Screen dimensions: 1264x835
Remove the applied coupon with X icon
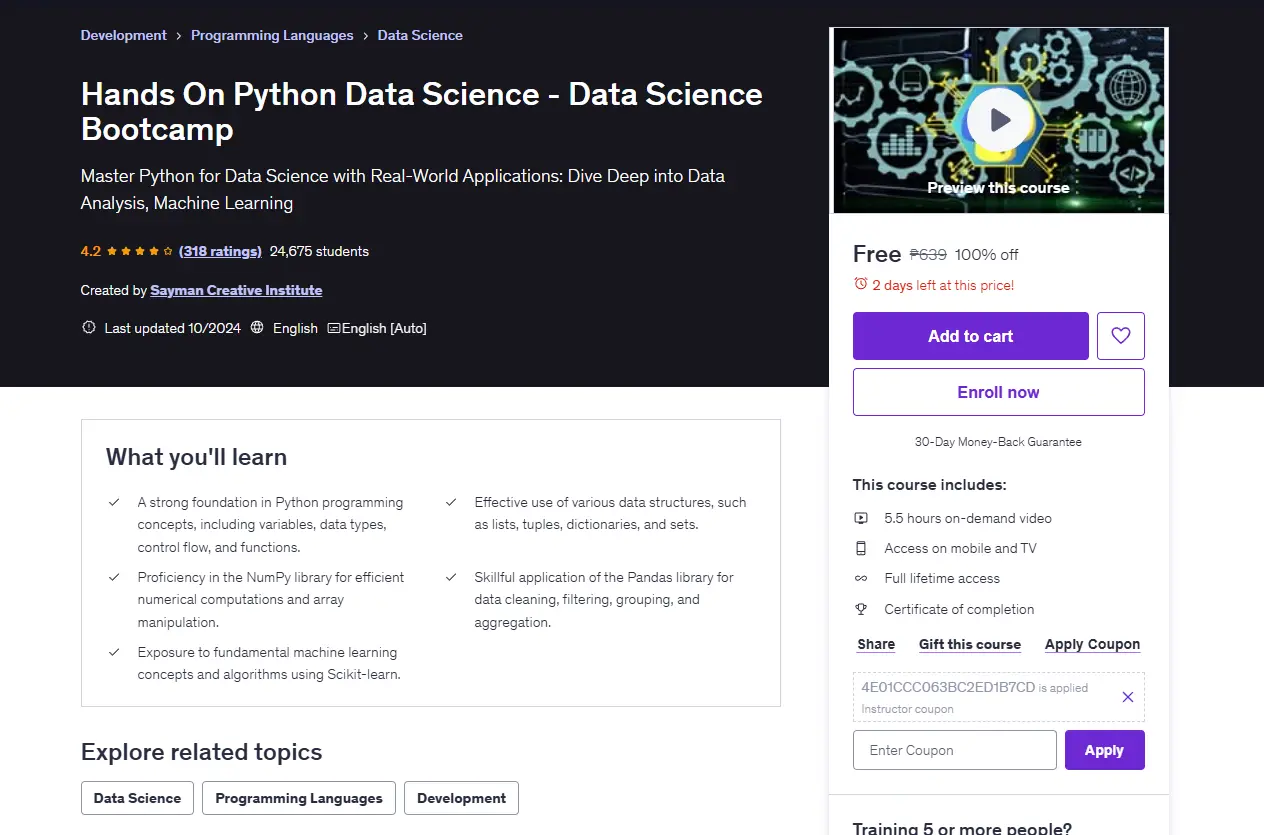click(1128, 697)
